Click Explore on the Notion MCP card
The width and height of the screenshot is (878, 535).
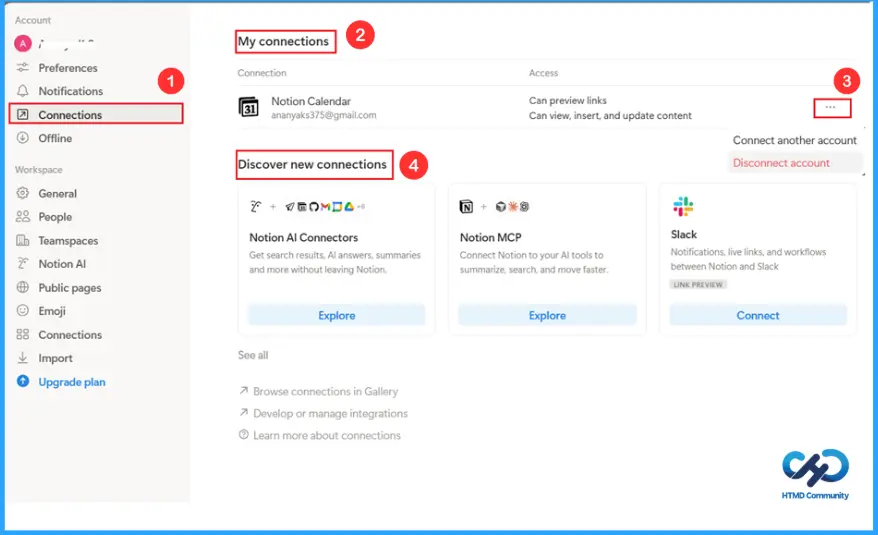(x=547, y=315)
